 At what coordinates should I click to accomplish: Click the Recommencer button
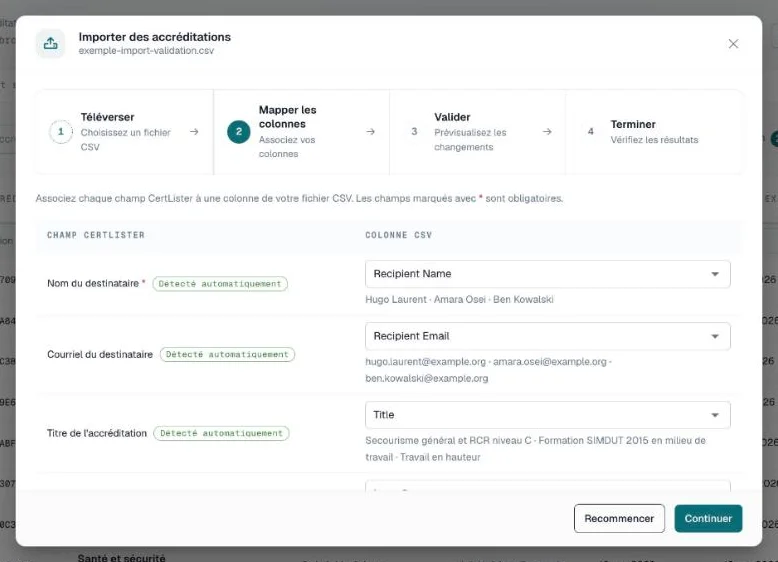pyautogui.click(x=619, y=518)
